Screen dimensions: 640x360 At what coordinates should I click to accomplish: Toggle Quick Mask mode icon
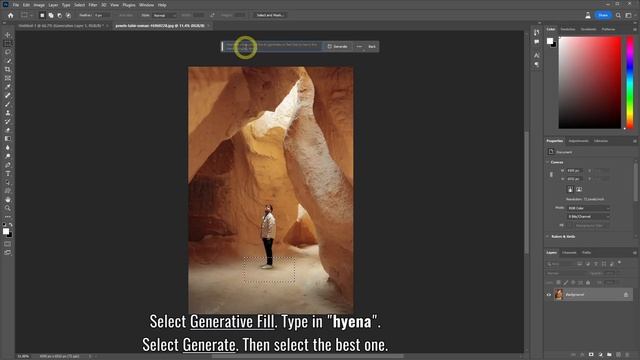click(x=8, y=244)
